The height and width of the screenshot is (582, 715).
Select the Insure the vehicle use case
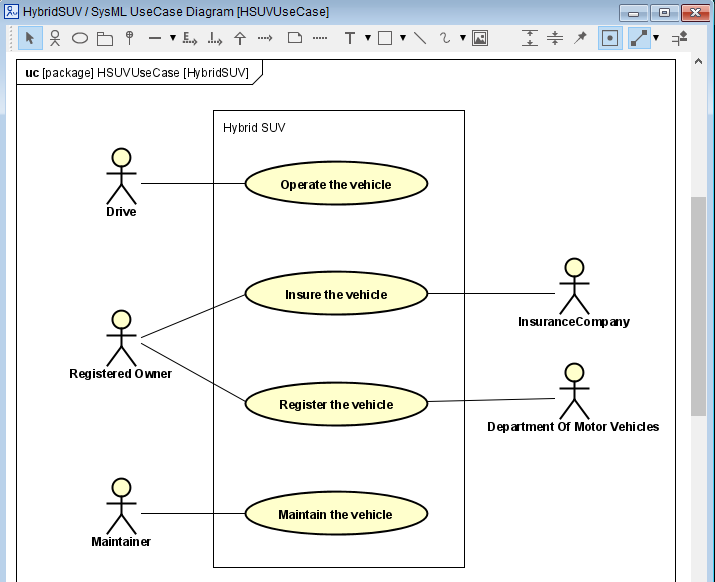[337, 294]
